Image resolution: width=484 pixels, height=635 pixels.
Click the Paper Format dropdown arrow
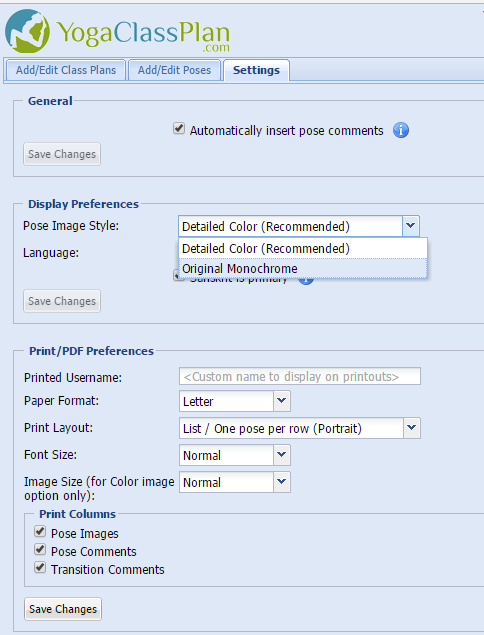282,401
